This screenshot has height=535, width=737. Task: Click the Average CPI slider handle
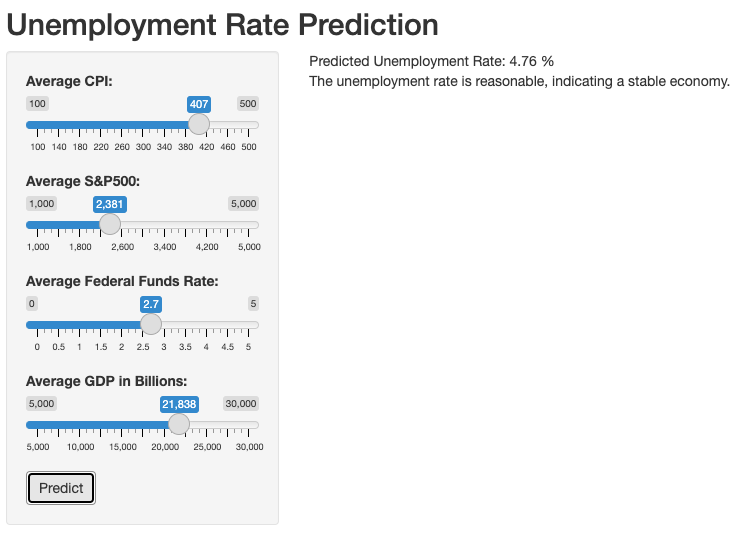(199, 124)
